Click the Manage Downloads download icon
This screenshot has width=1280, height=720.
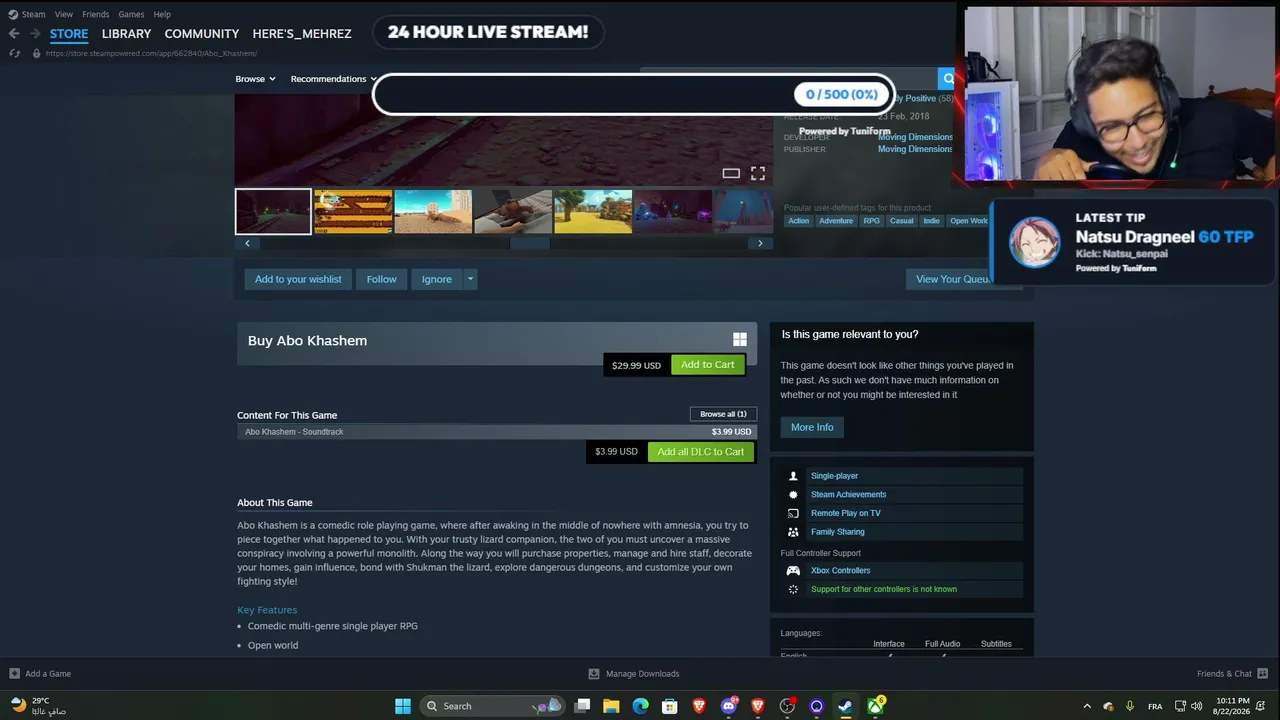[594, 674]
